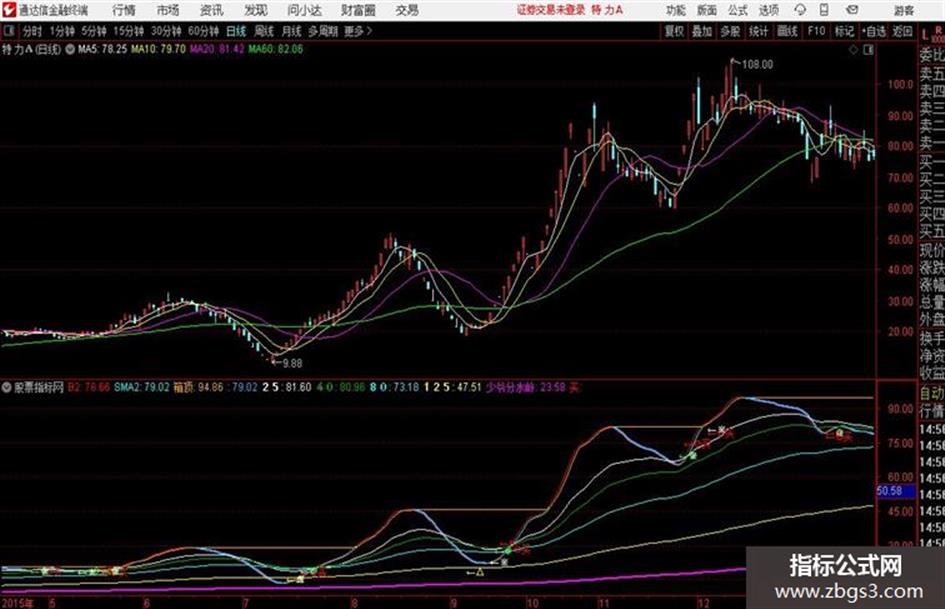
Task: Click the 箱顶: 94.86 indicator value
Action: [x=198, y=387]
